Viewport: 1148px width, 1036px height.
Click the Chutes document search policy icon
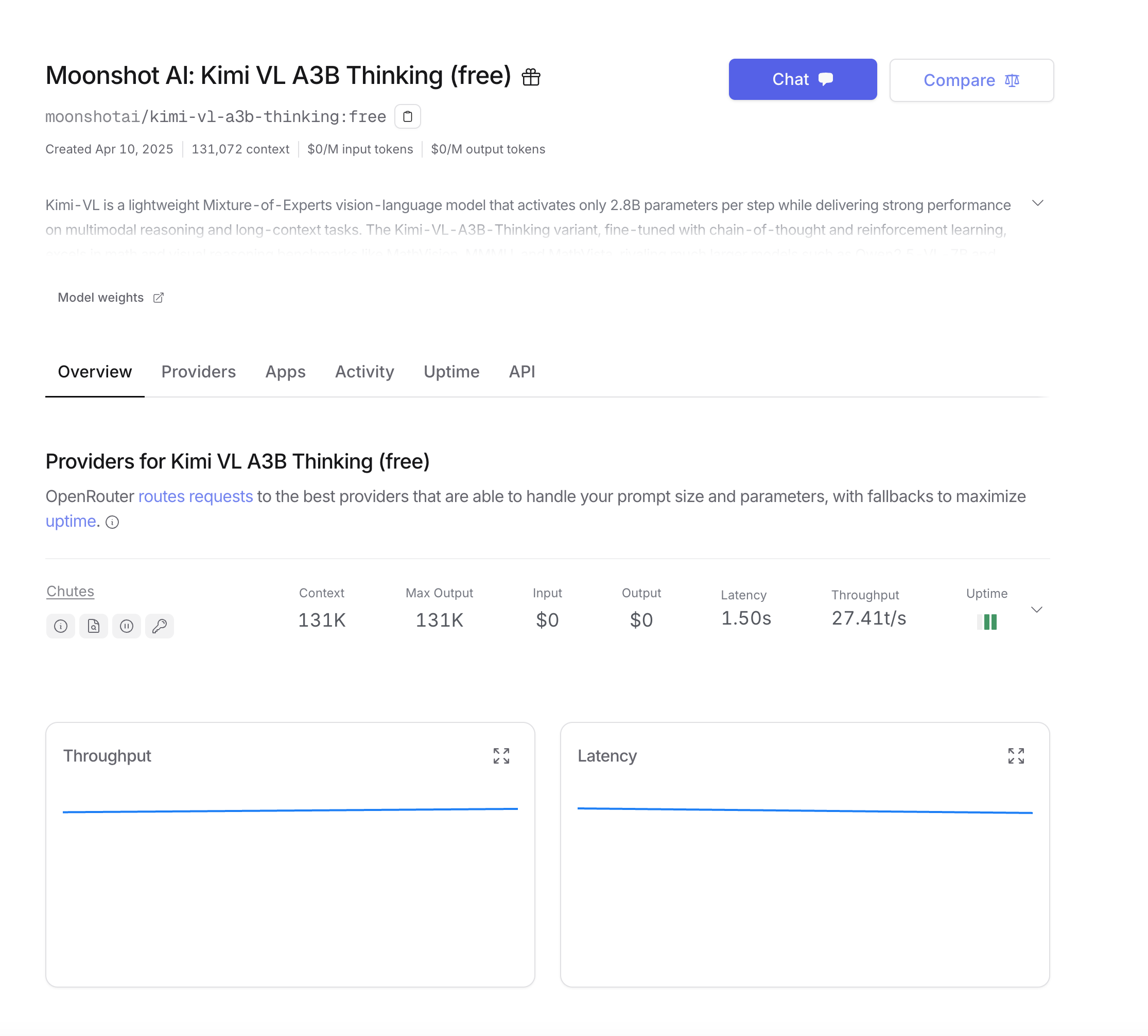tap(93, 626)
